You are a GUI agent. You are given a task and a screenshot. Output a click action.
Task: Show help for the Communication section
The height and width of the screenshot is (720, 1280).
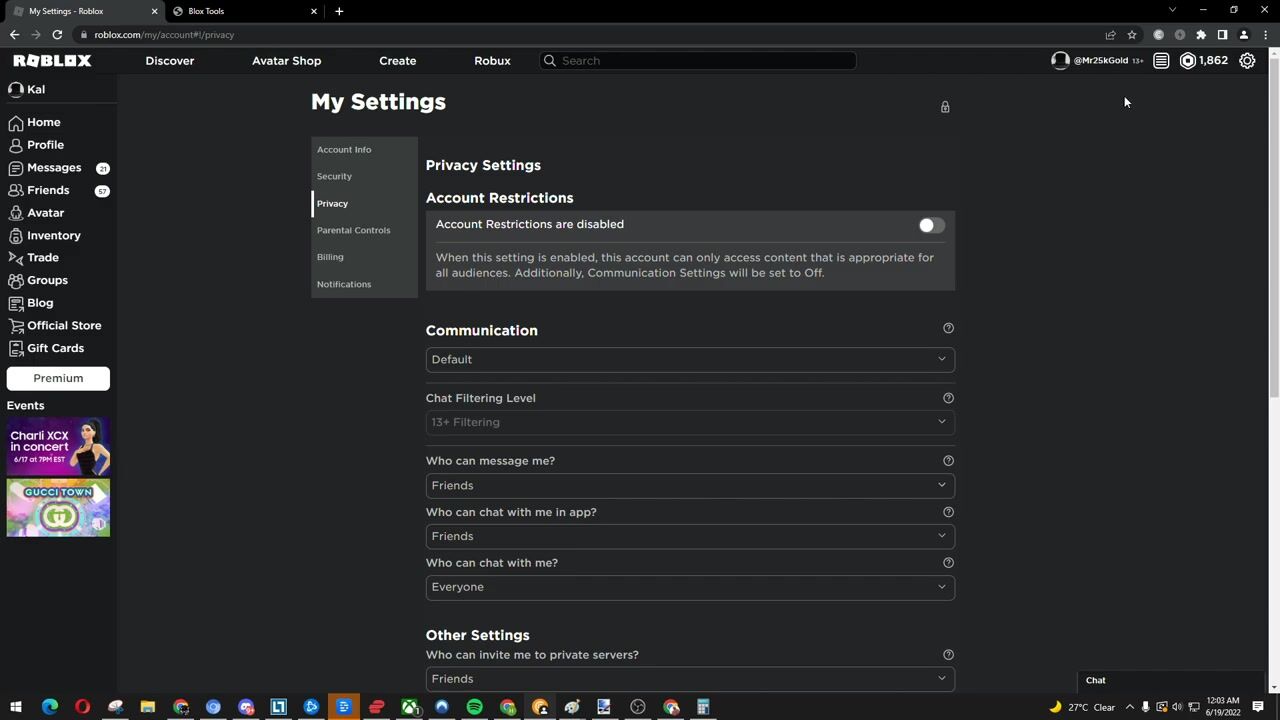pos(948,328)
